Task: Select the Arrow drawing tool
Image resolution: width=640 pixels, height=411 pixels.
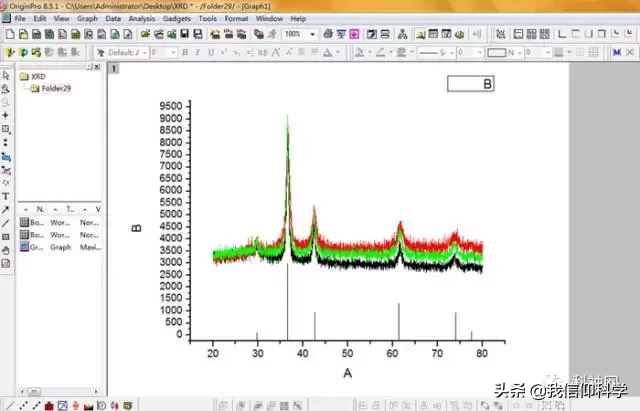Action: tap(6, 210)
